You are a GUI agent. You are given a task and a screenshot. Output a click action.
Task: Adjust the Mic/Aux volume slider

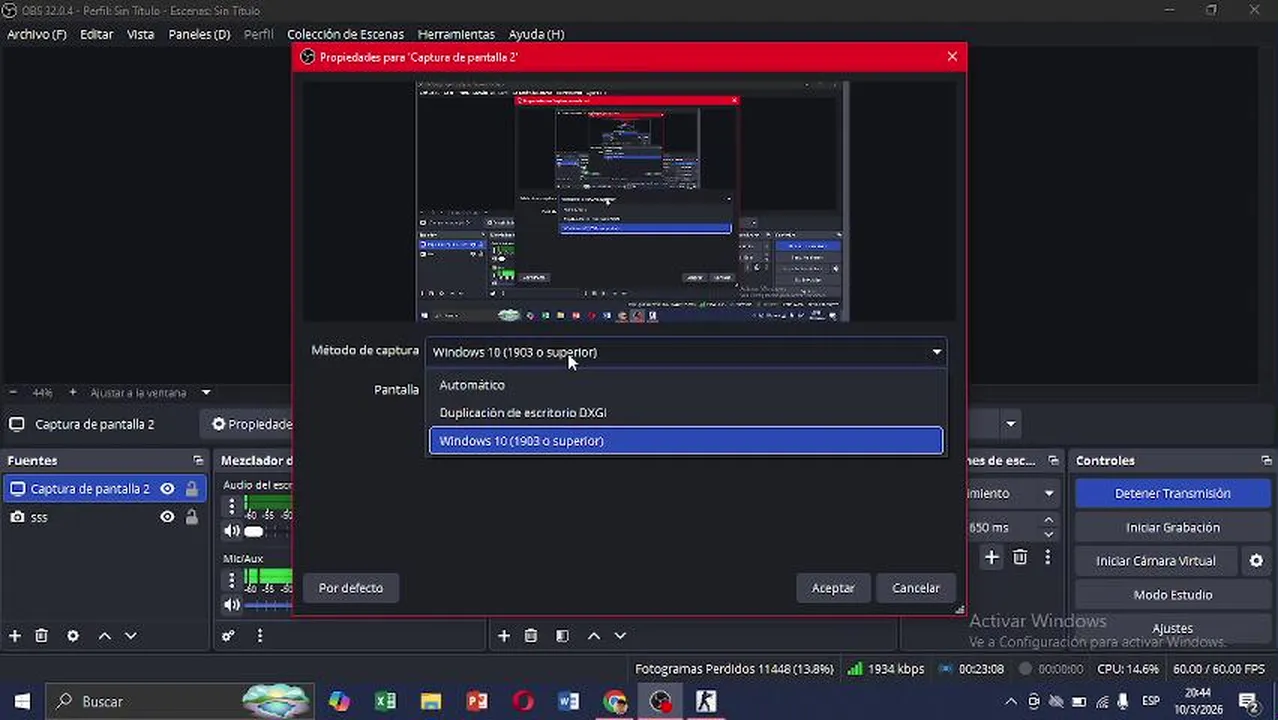coord(268,604)
